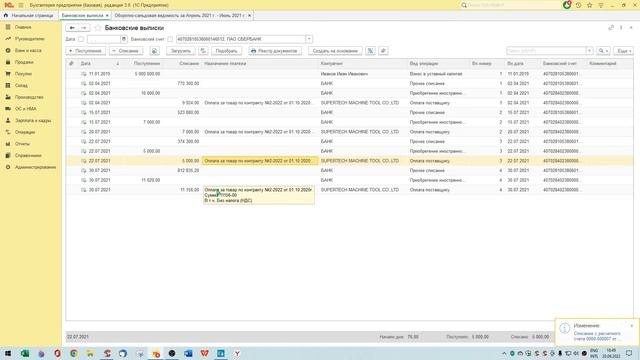Expand the list search field dropdown arrow
Screen dimensions: 640x360
[x=589, y=51]
